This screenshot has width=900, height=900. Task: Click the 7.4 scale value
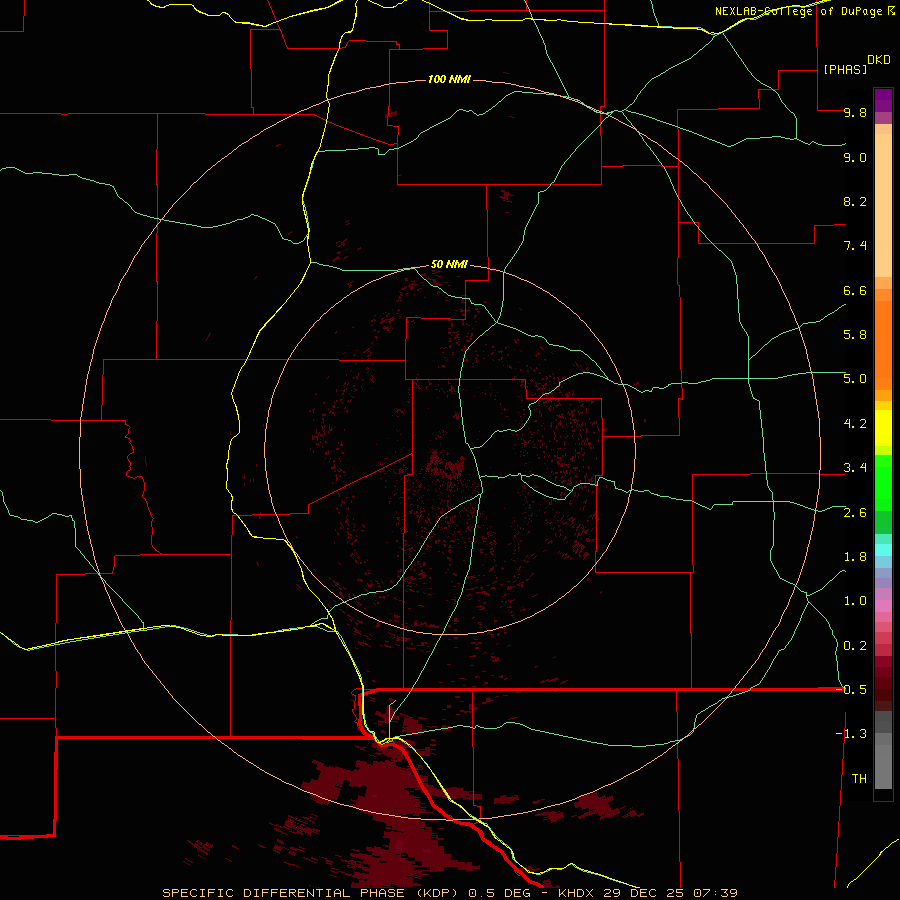pyautogui.click(x=855, y=246)
